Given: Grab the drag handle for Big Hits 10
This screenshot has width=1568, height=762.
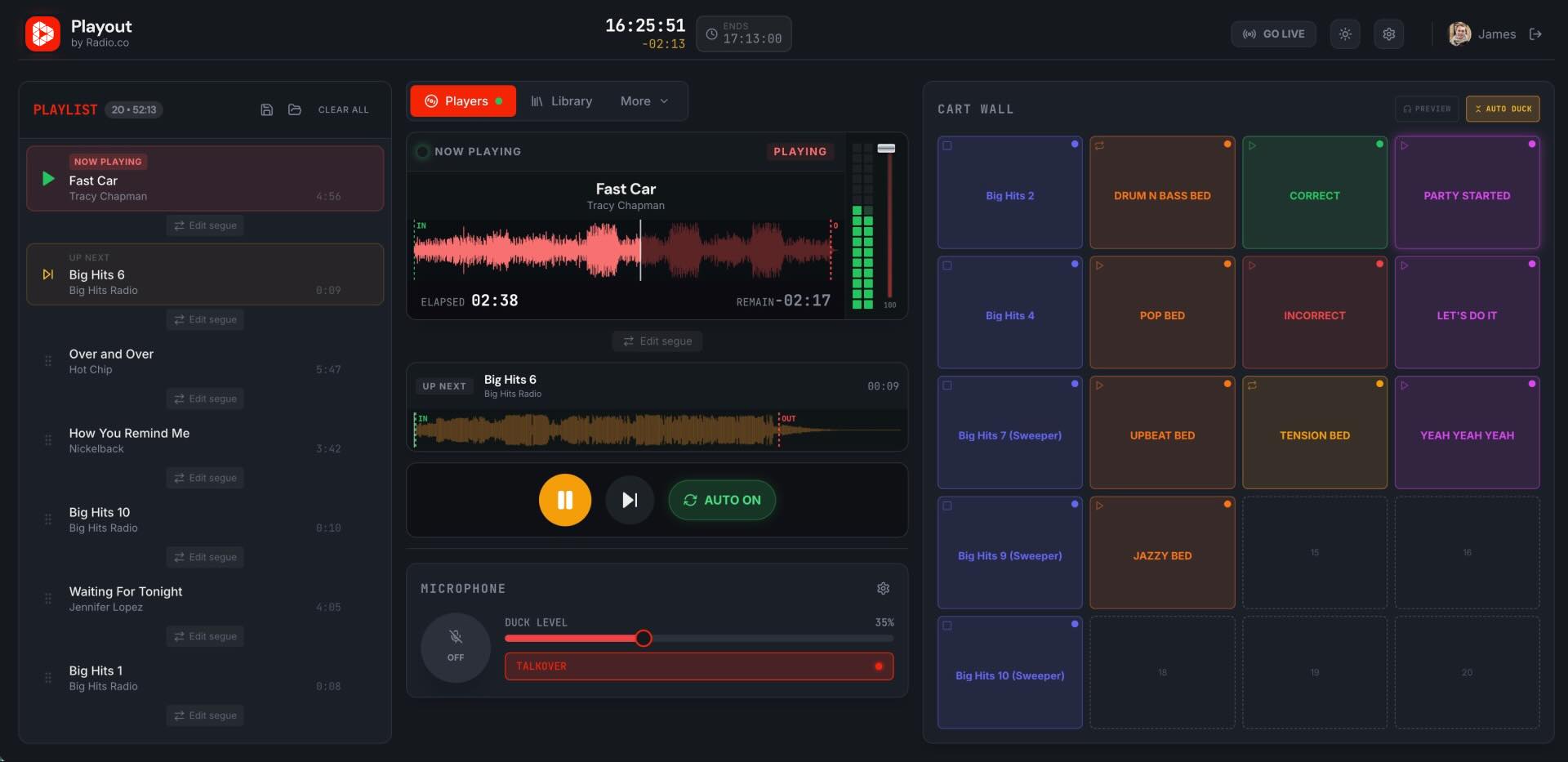Looking at the screenshot, I should [48, 519].
